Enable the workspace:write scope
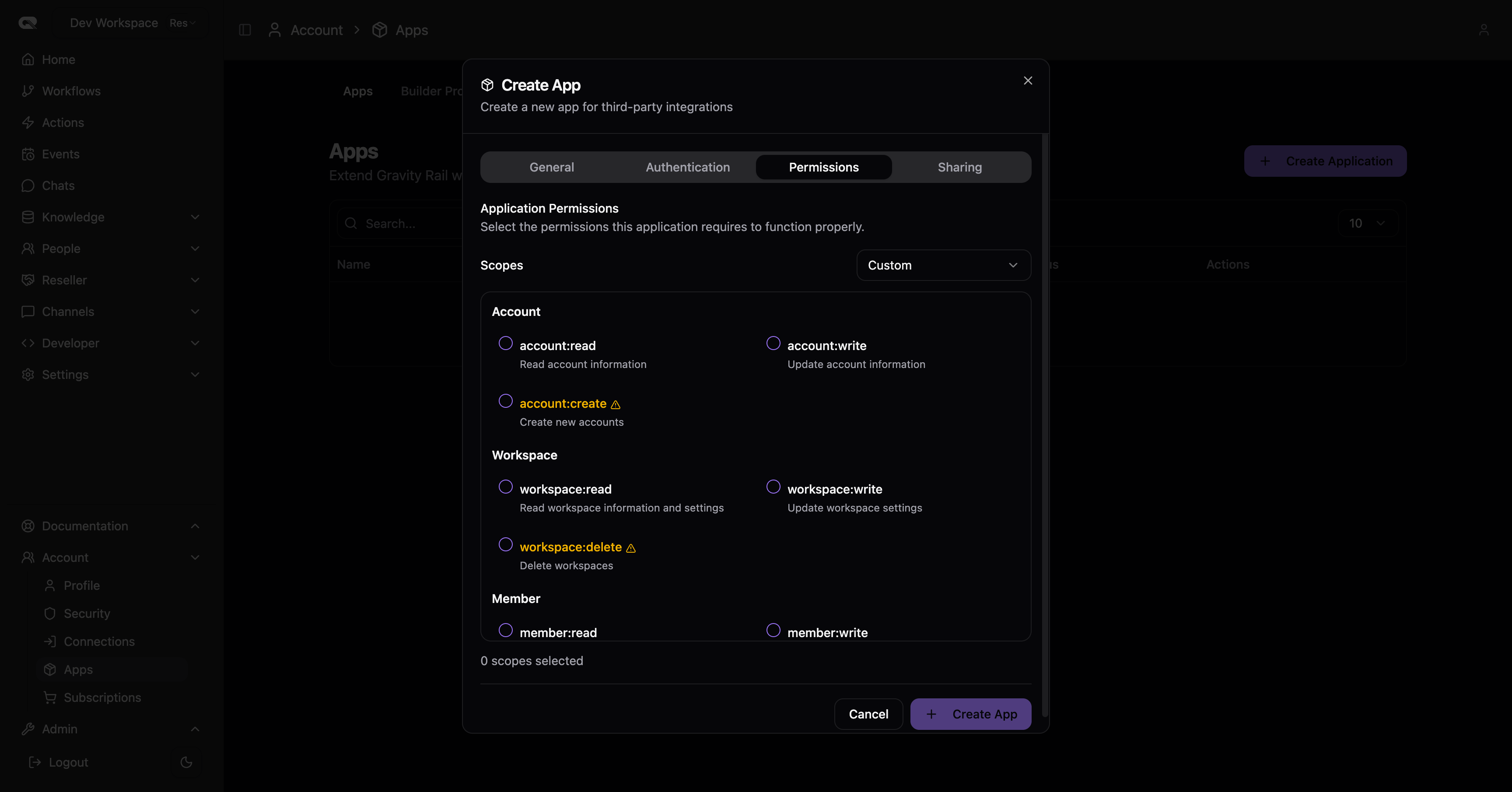 pyautogui.click(x=773, y=487)
